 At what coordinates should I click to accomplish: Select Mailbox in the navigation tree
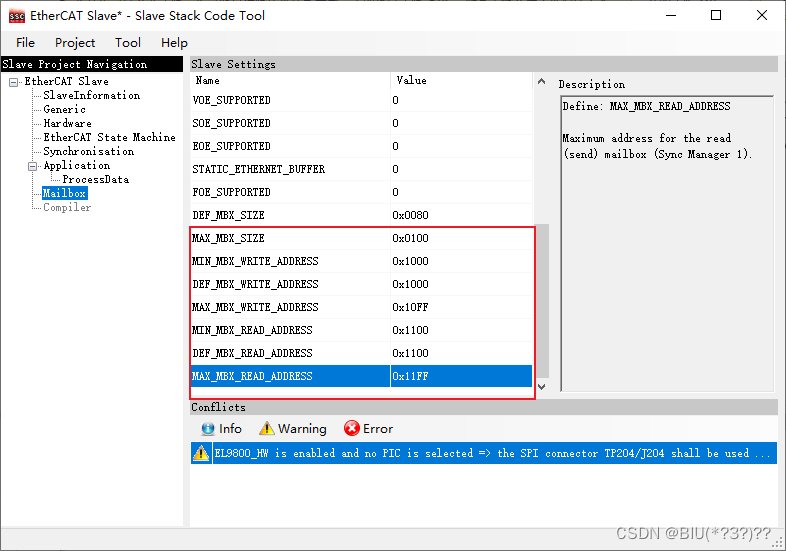(x=65, y=194)
